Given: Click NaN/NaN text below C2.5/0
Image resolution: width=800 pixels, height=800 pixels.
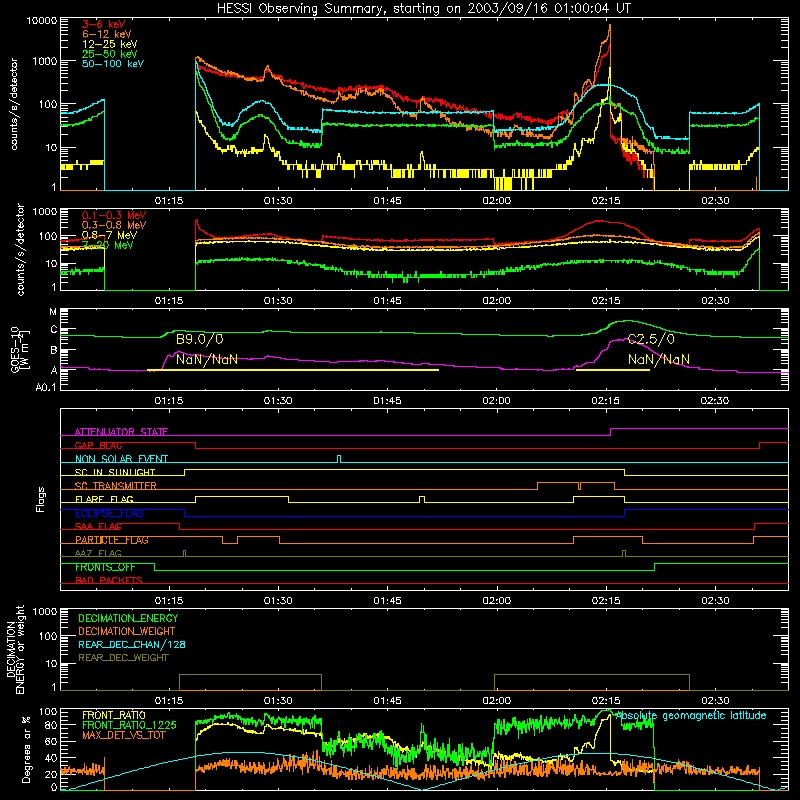Looking at the screenshot, I should (x=659, y=360).
